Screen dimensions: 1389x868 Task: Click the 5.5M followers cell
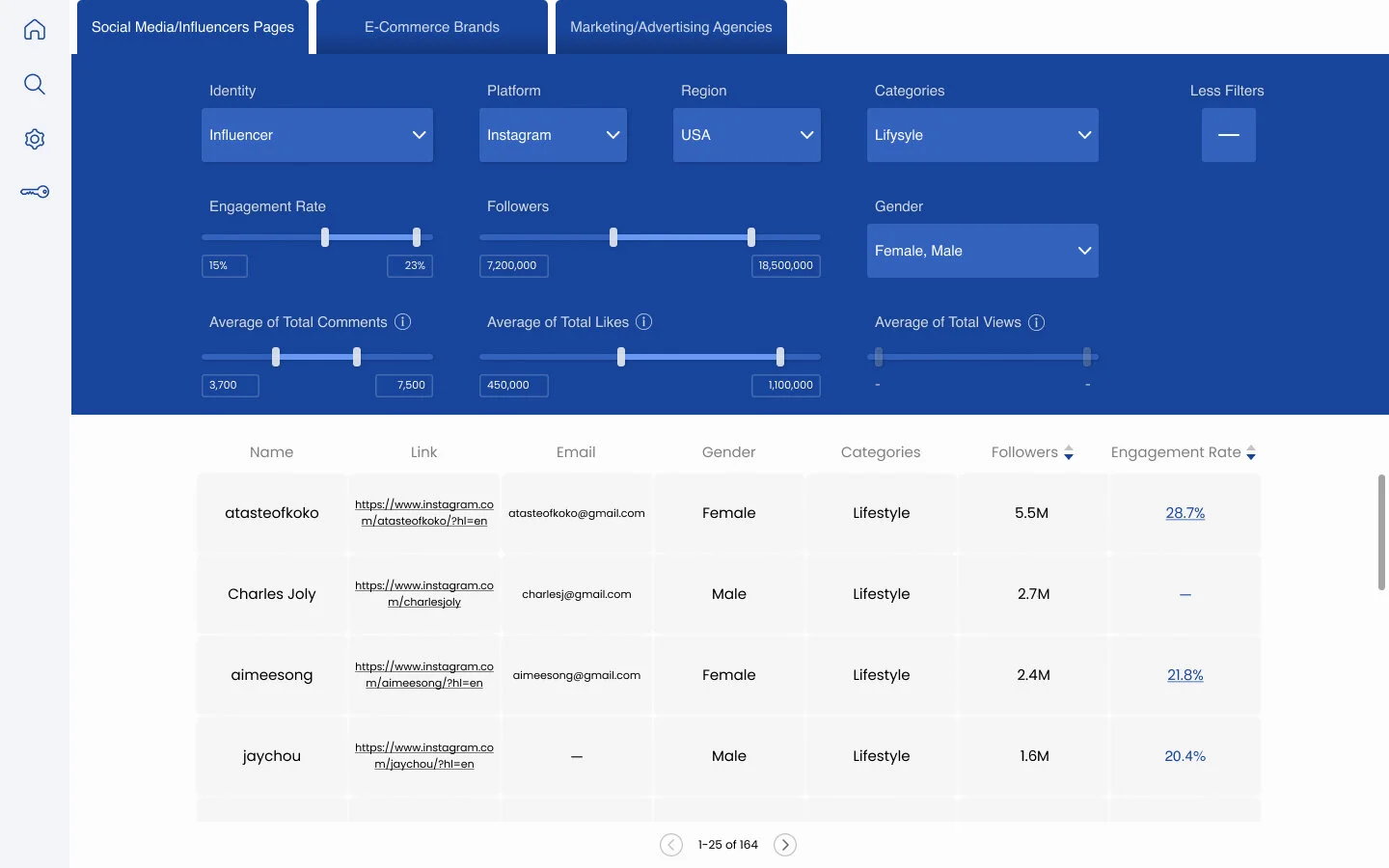[x=1033, y=513]
